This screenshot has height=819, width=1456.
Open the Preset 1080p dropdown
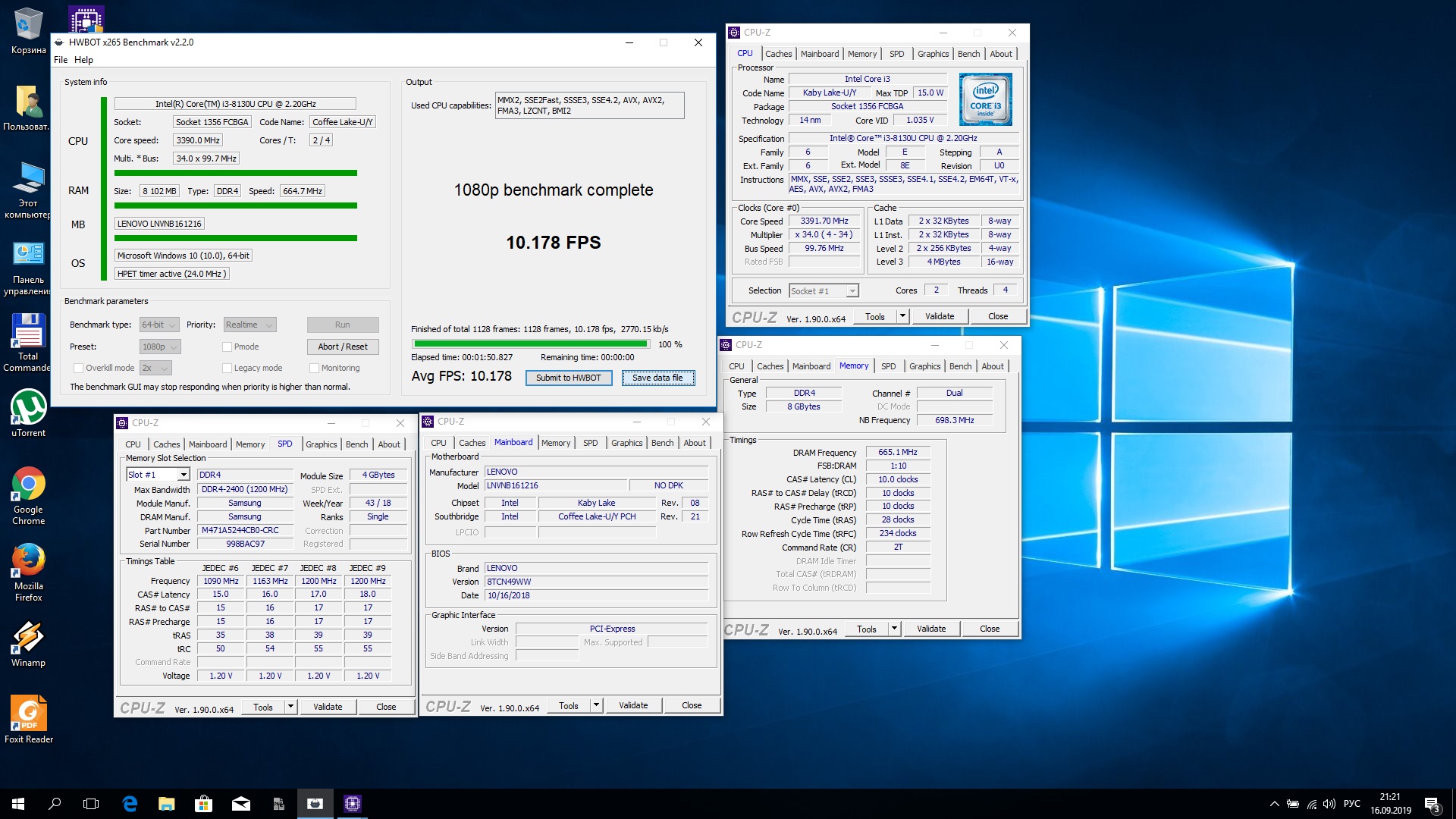[160, 347]
